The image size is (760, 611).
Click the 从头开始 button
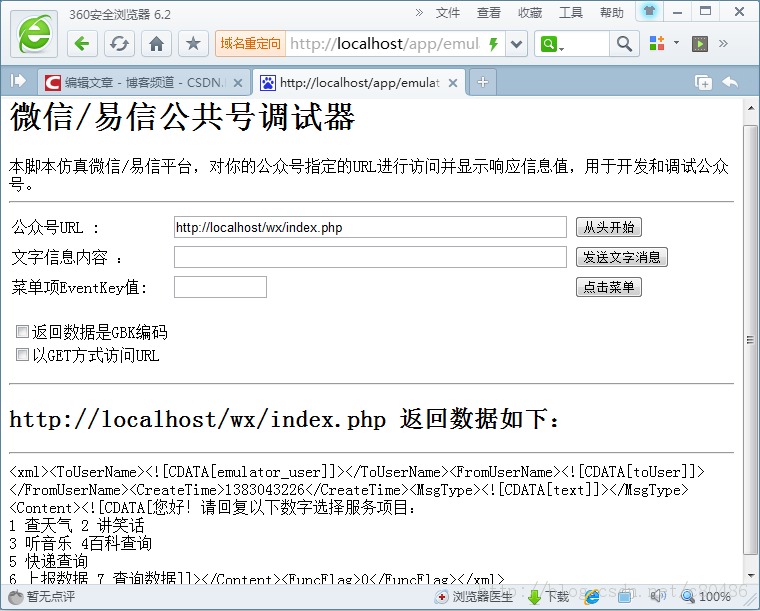tap(609, 227)
